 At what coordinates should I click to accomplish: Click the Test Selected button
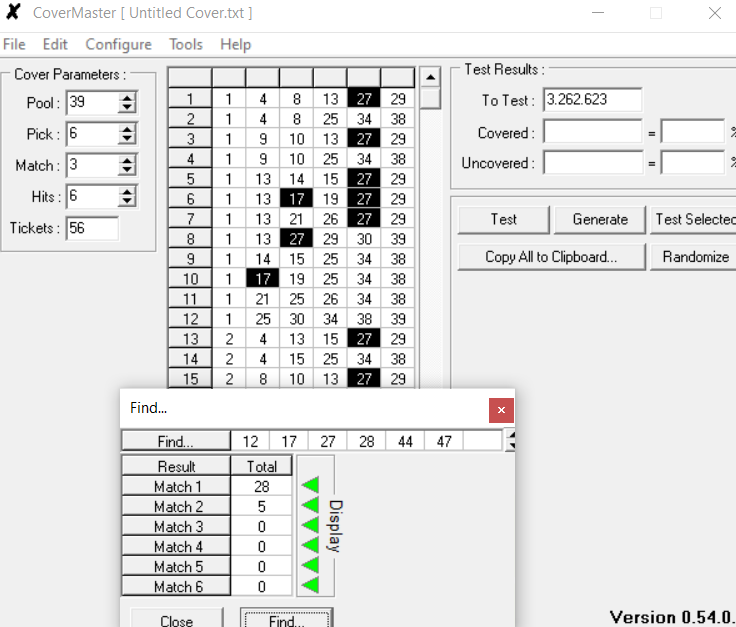(693, 220)
